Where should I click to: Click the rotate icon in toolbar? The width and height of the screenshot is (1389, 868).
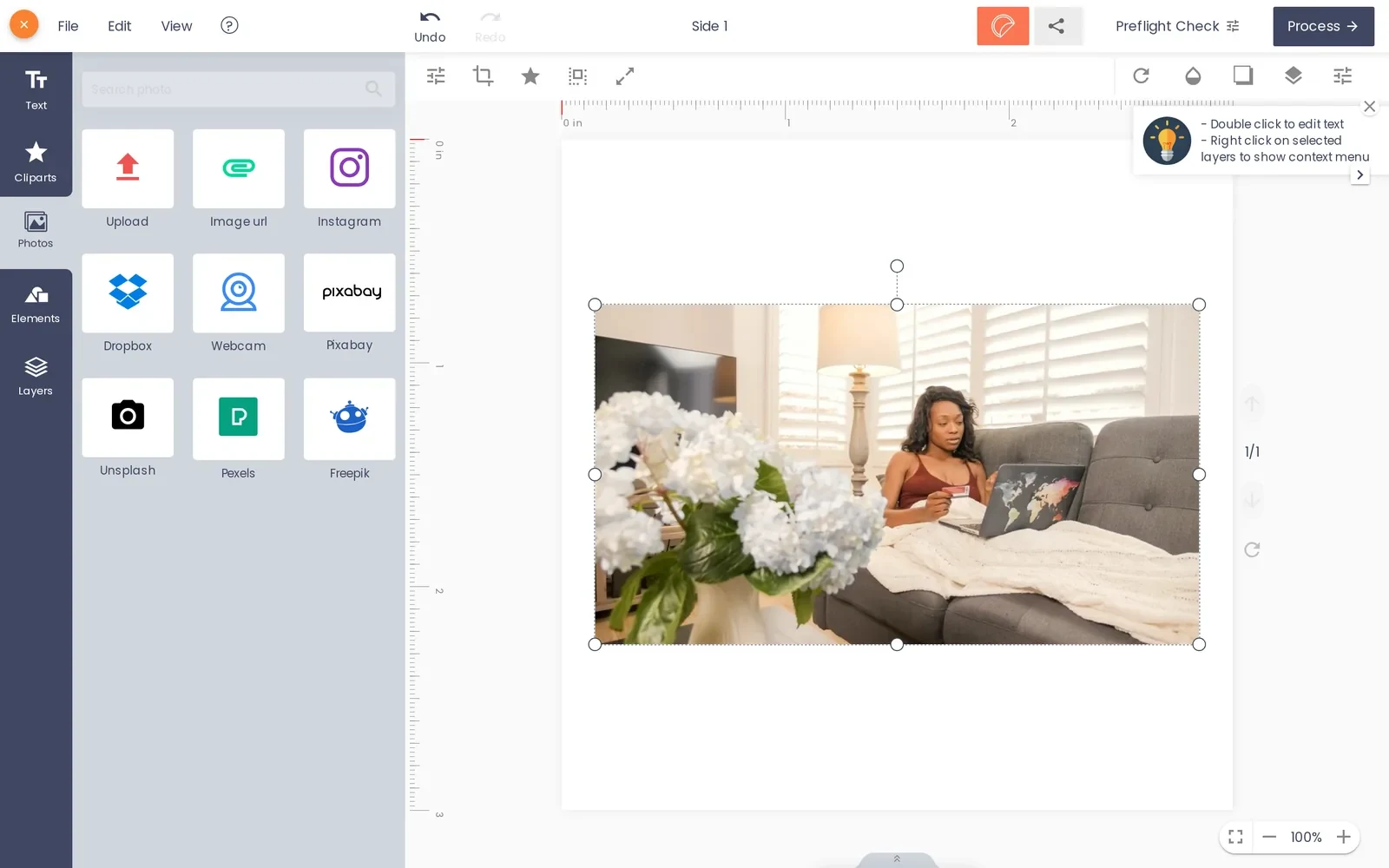coord(1141,76)
